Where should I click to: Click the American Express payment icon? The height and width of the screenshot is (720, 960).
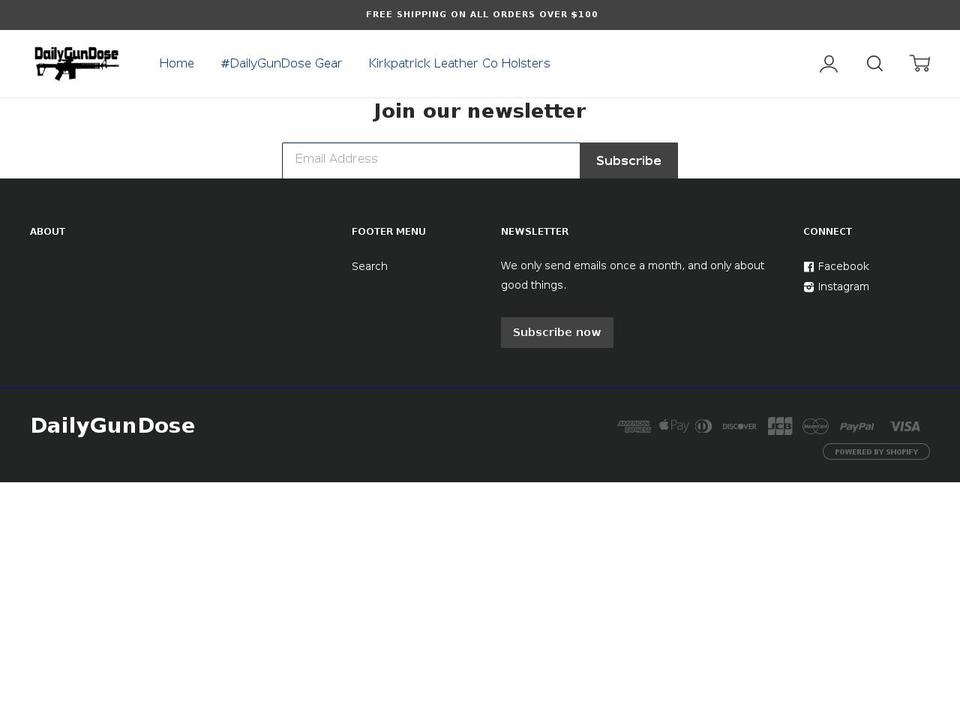click(634, 426)
